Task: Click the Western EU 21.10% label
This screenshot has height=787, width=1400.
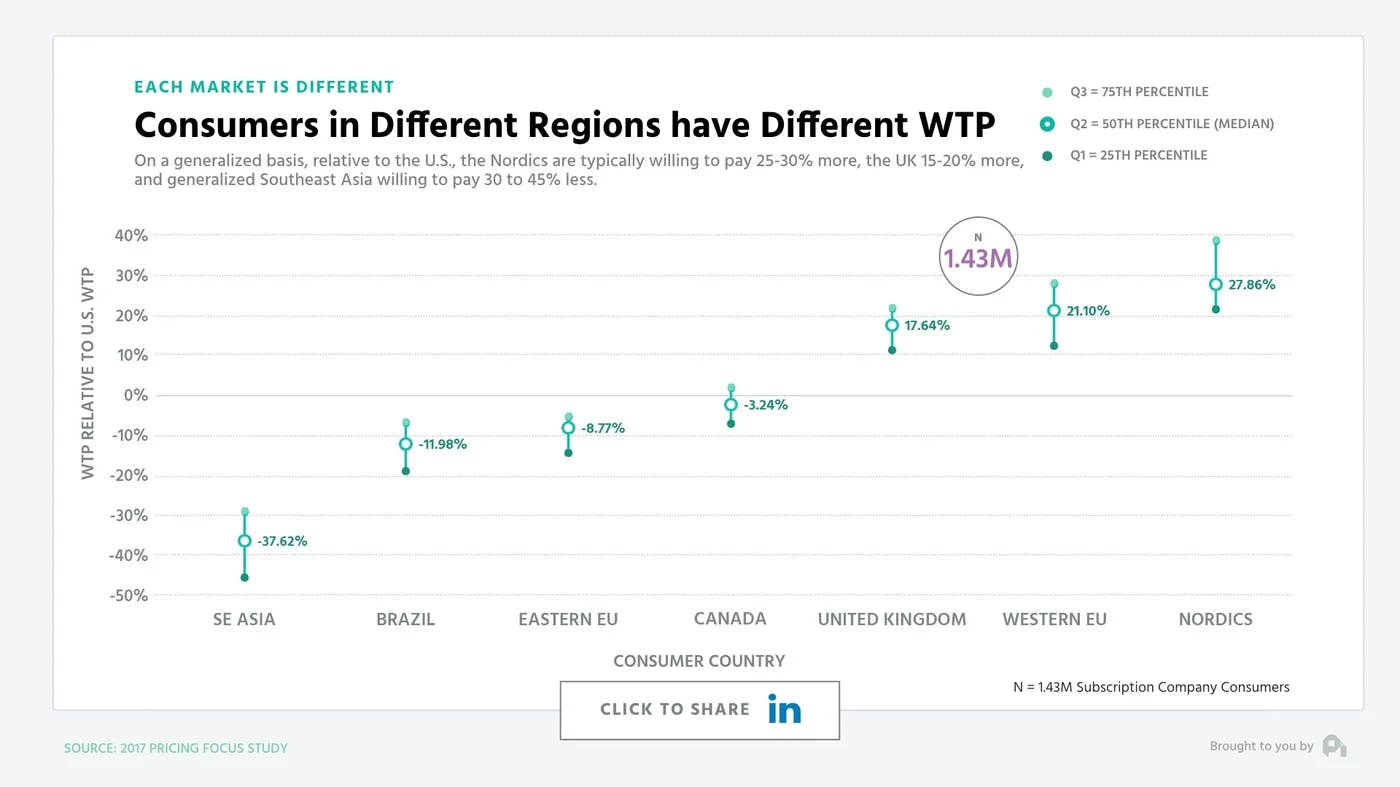Action: click(1088, 311)
